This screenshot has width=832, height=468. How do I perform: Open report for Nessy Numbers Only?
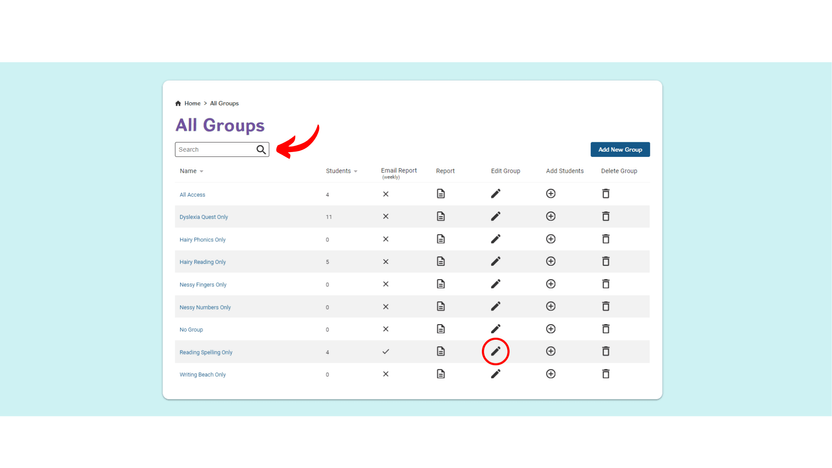(441, 306)
